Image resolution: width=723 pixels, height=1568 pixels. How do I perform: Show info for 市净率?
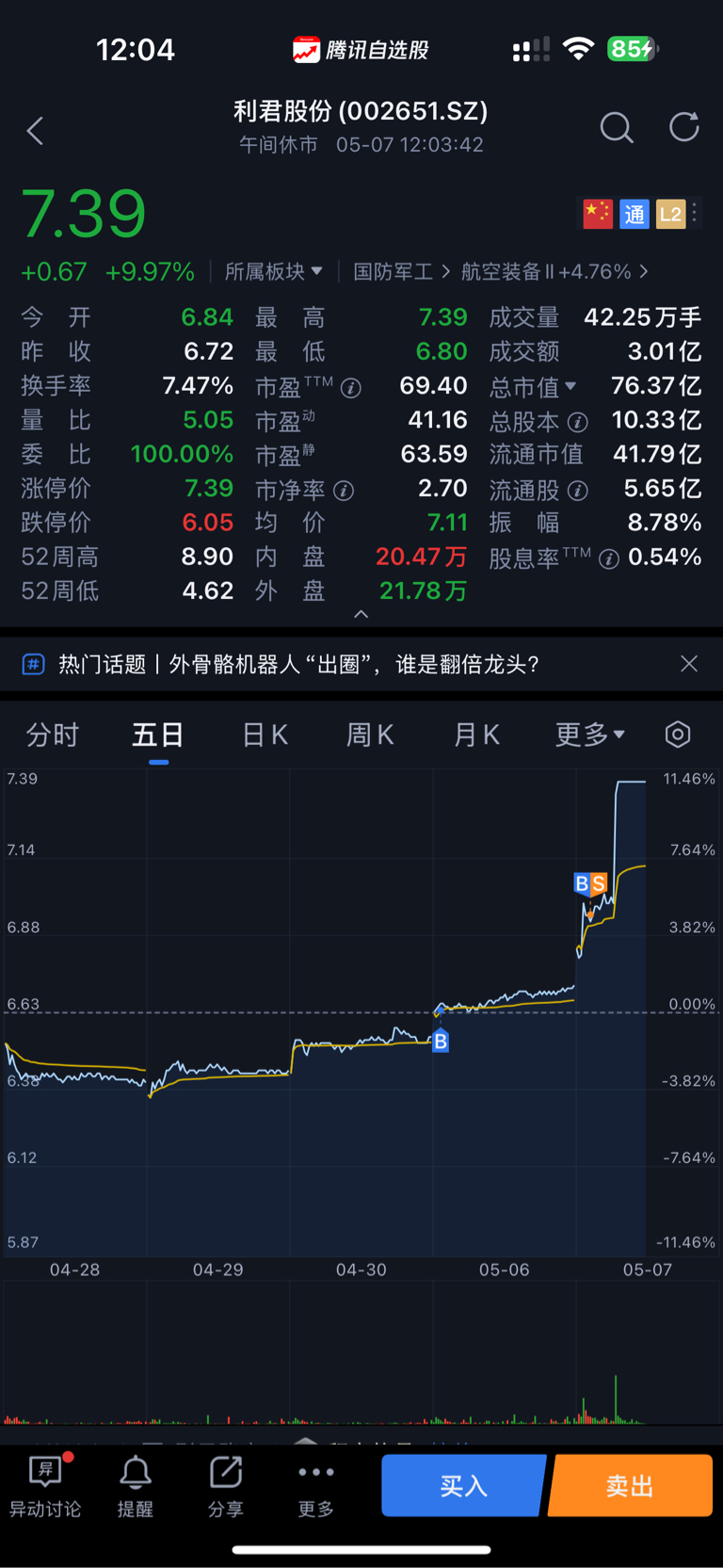(345, 491)
